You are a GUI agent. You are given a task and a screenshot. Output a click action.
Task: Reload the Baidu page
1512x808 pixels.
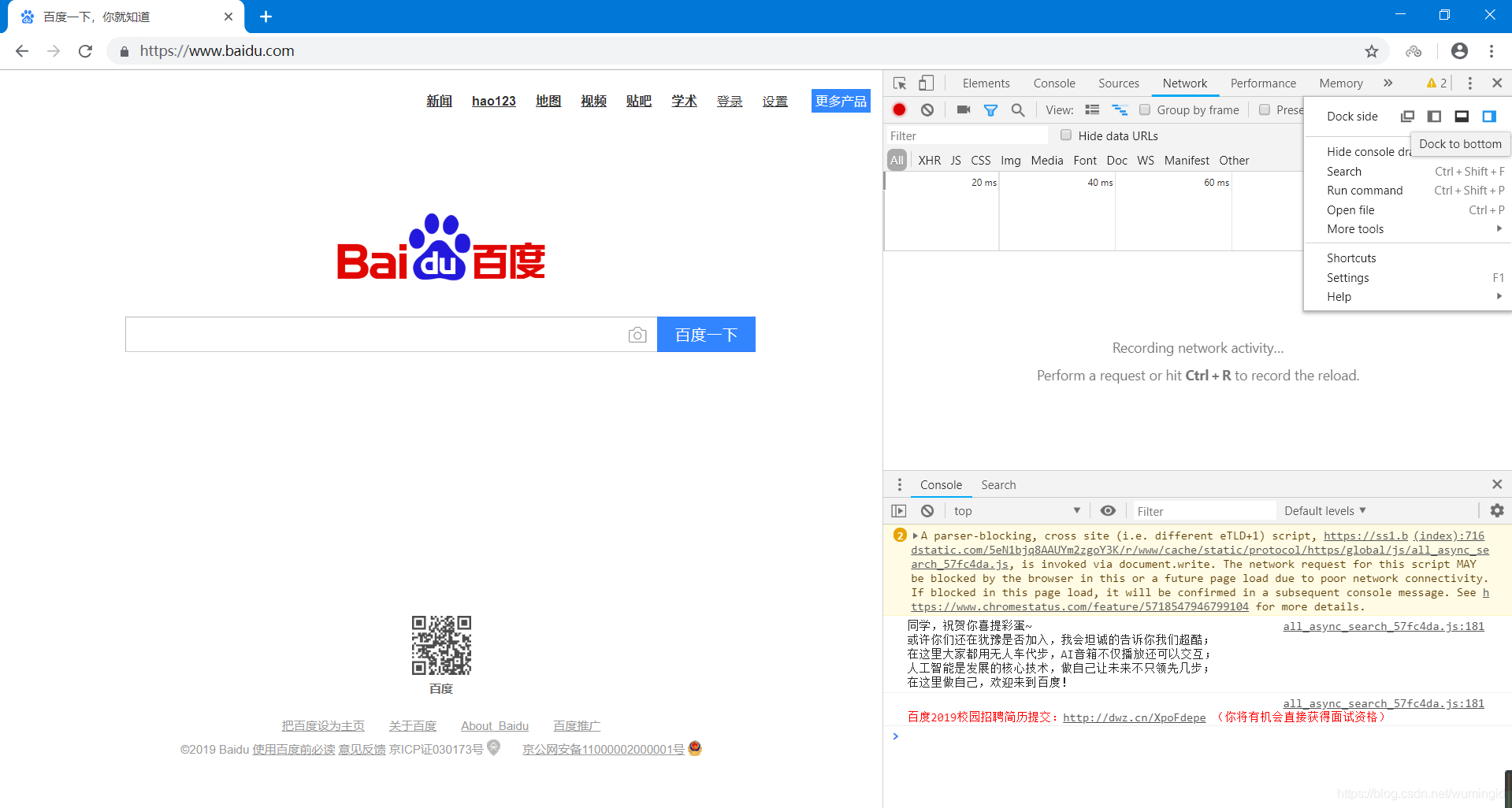pyautogui.click(x=85, y=51)
